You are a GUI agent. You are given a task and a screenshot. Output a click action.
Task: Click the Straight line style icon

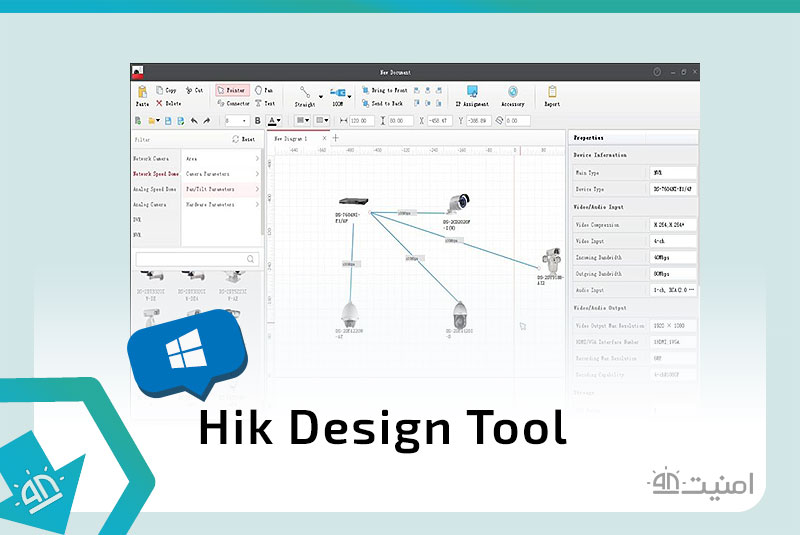coord(305,92)
